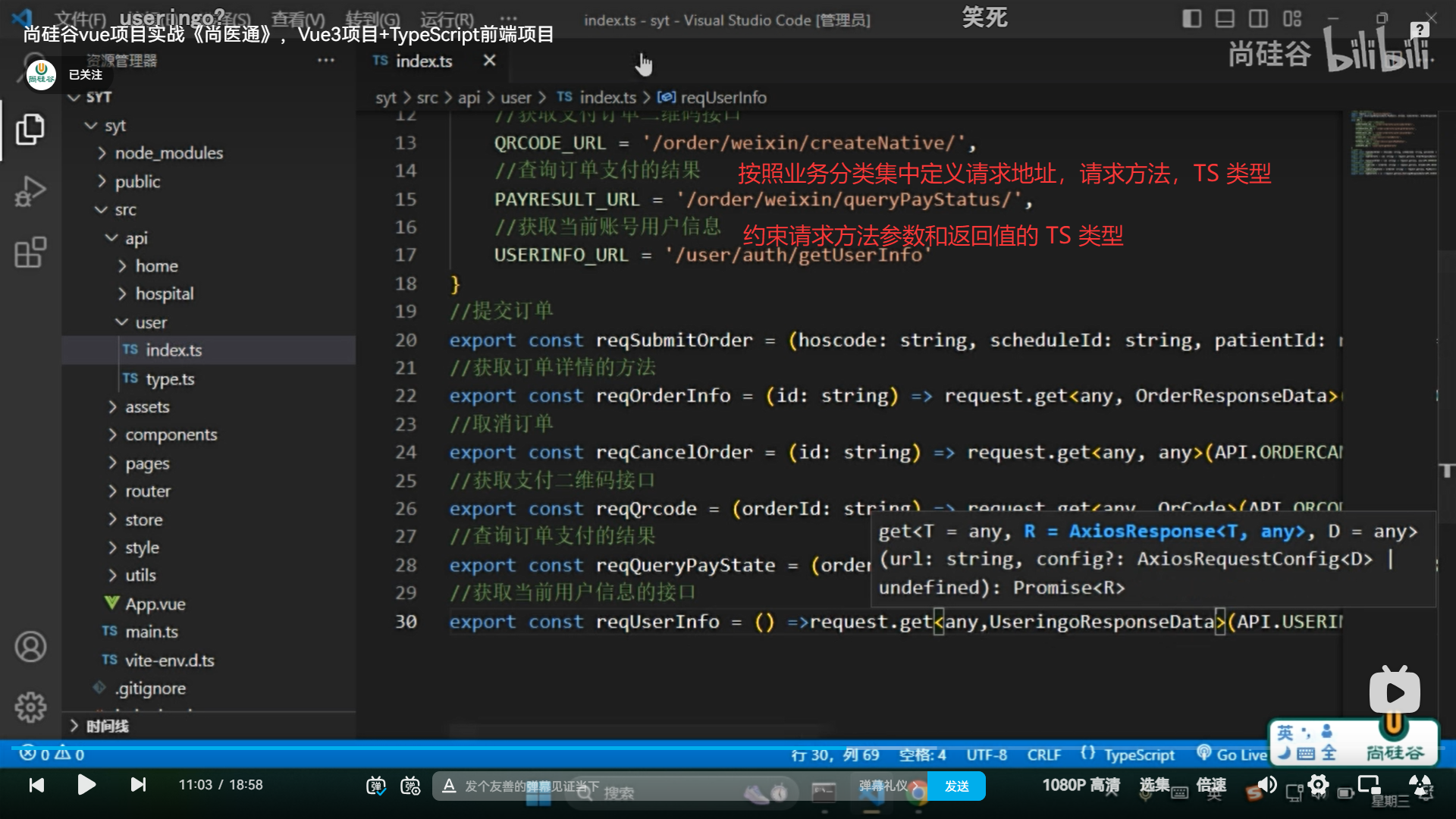Click the player settings gear icon

(1319, 785)
